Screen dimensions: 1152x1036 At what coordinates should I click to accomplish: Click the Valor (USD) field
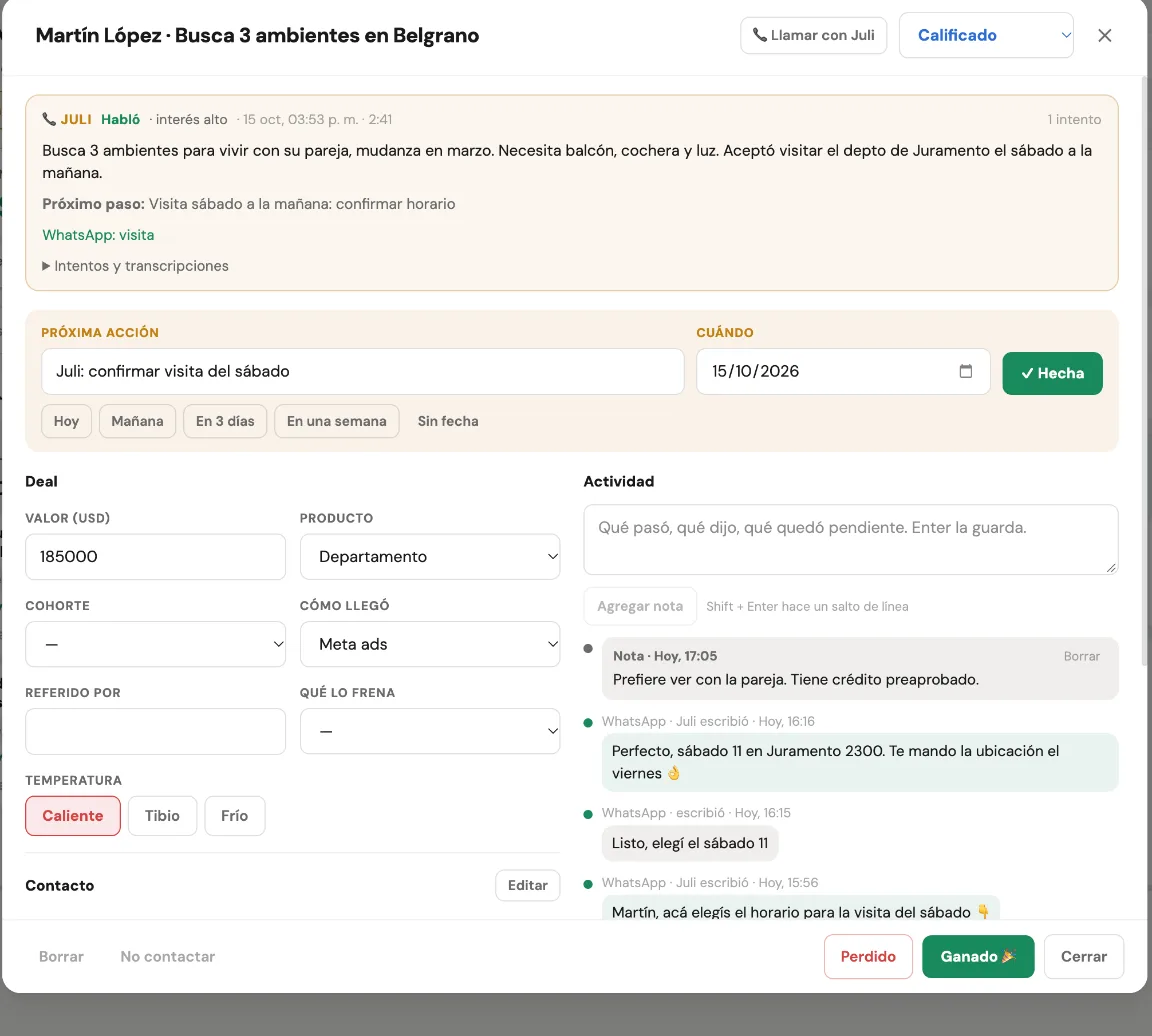click(x=155, y=556)
